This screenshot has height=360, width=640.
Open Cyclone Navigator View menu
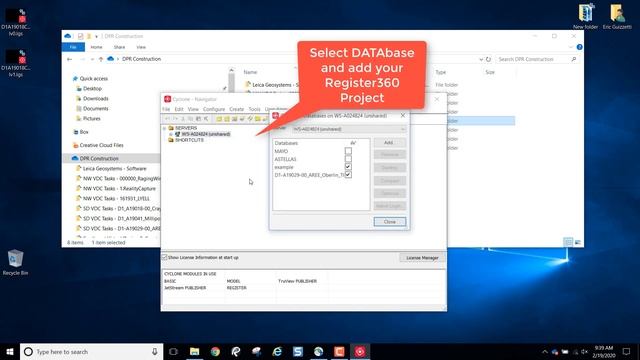click(x=193, y=109)
